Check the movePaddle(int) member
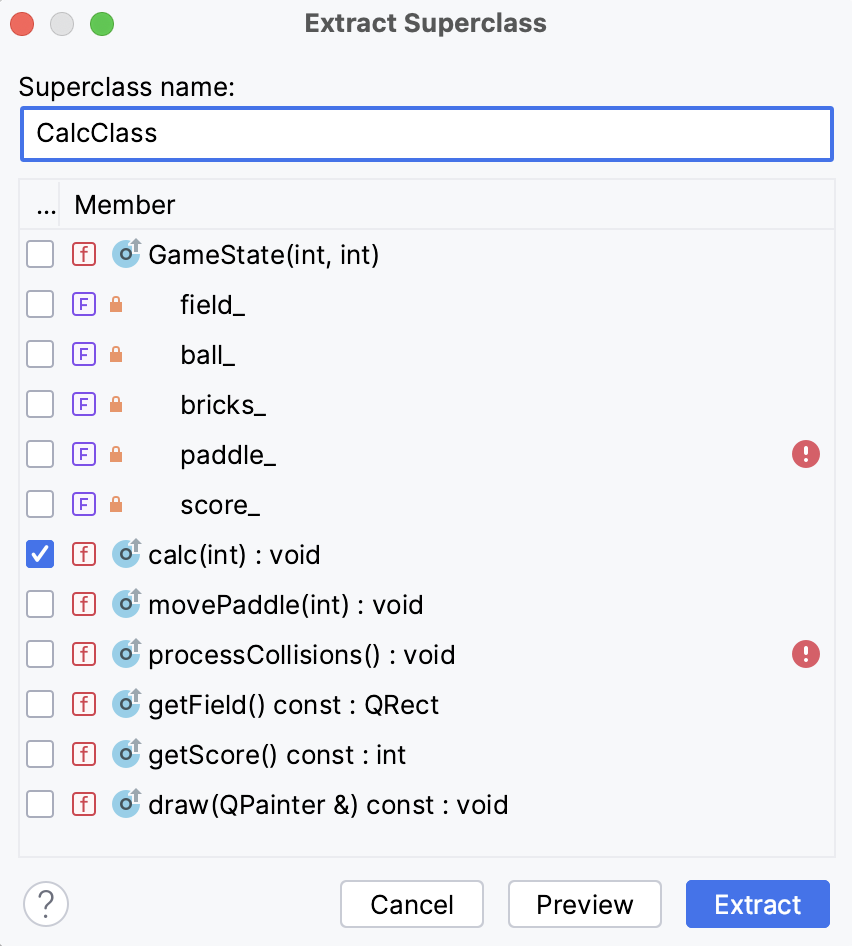 (40, 604)
